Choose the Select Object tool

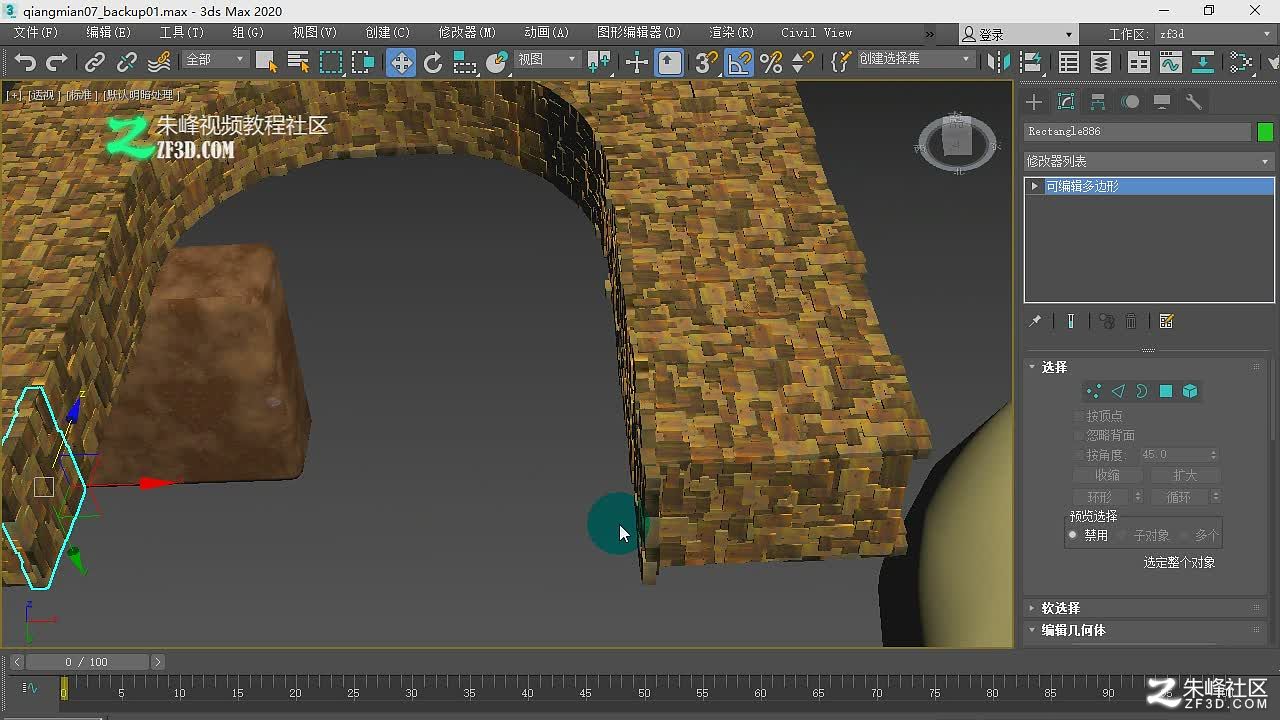point(266,62)
